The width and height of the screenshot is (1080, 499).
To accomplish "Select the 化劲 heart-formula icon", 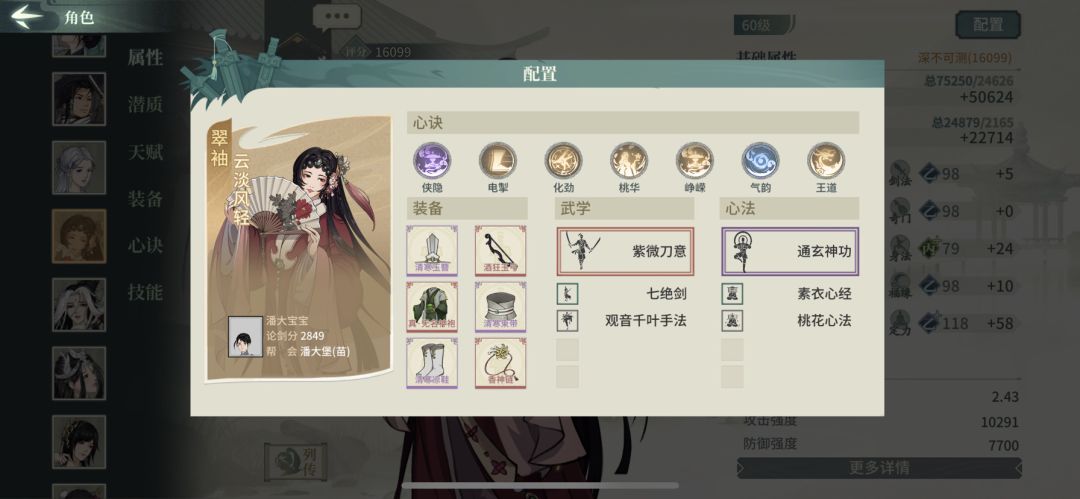I will tap(563, 161).
